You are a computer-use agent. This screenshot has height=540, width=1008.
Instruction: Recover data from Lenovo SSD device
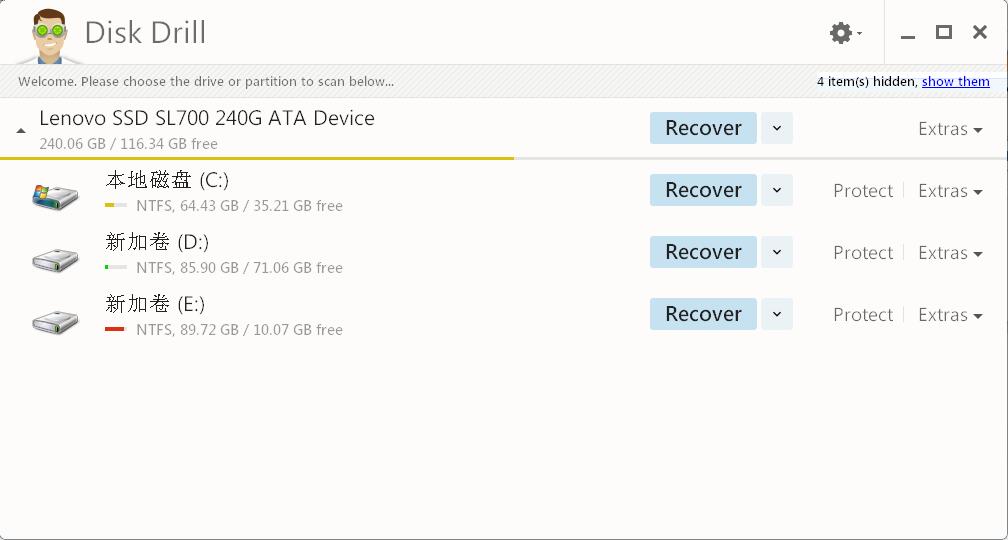click(x=703, y=128)
